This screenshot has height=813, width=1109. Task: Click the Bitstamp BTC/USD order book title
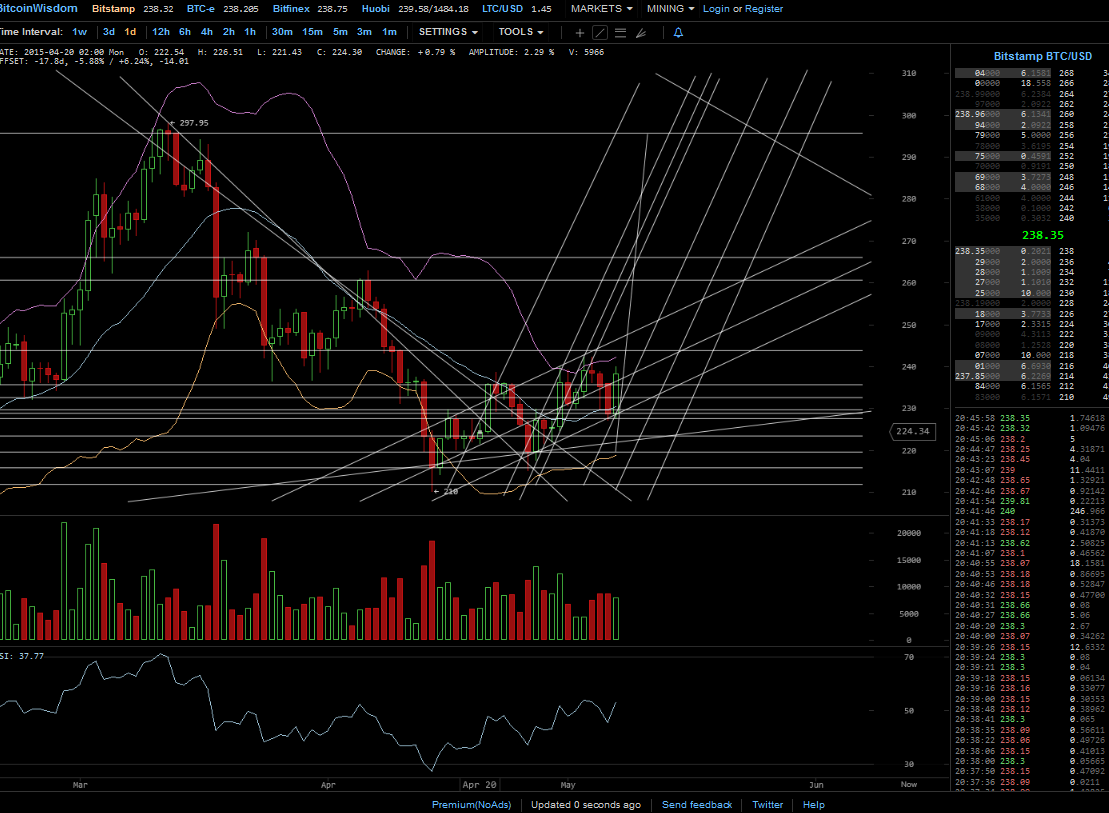pyautogui.click(x=1043, y=57)
